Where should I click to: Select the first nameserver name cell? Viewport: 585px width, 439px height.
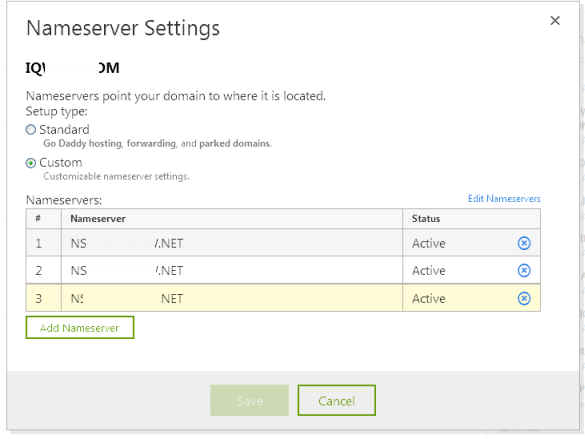click(232, 243)
